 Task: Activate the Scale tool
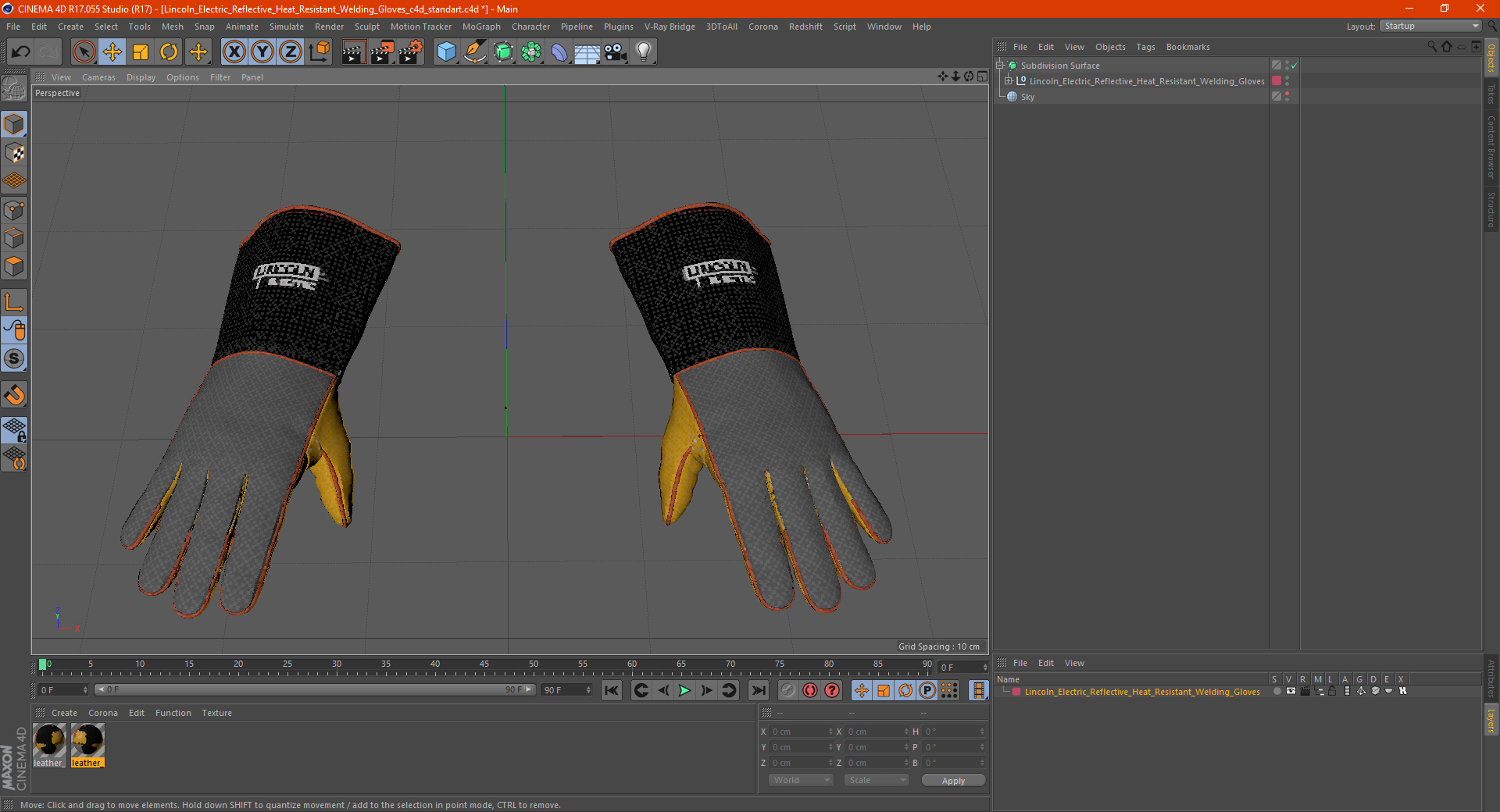click(141, 52)
